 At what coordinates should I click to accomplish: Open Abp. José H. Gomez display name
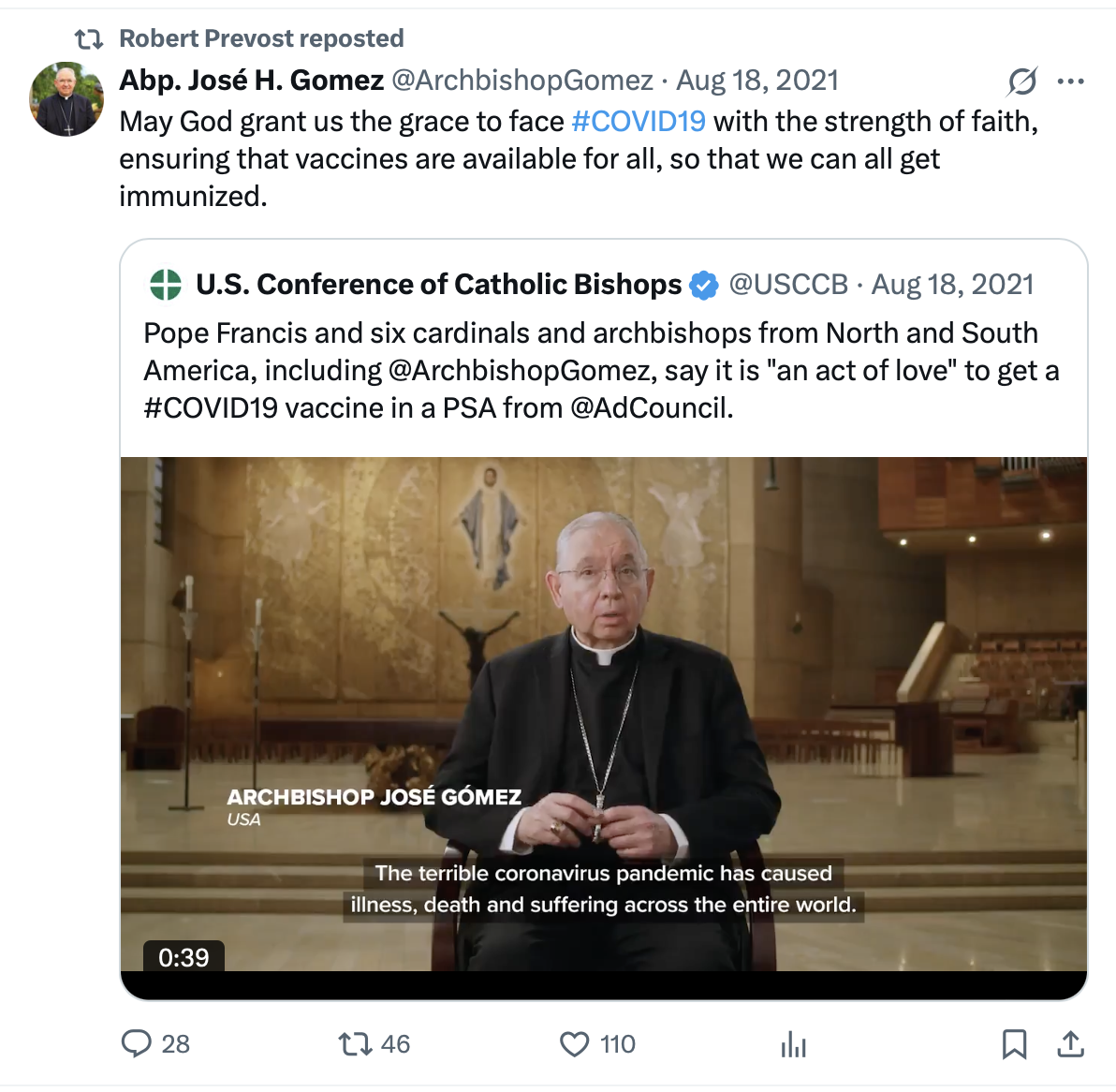pyautogui.click(x=251, y=81)
